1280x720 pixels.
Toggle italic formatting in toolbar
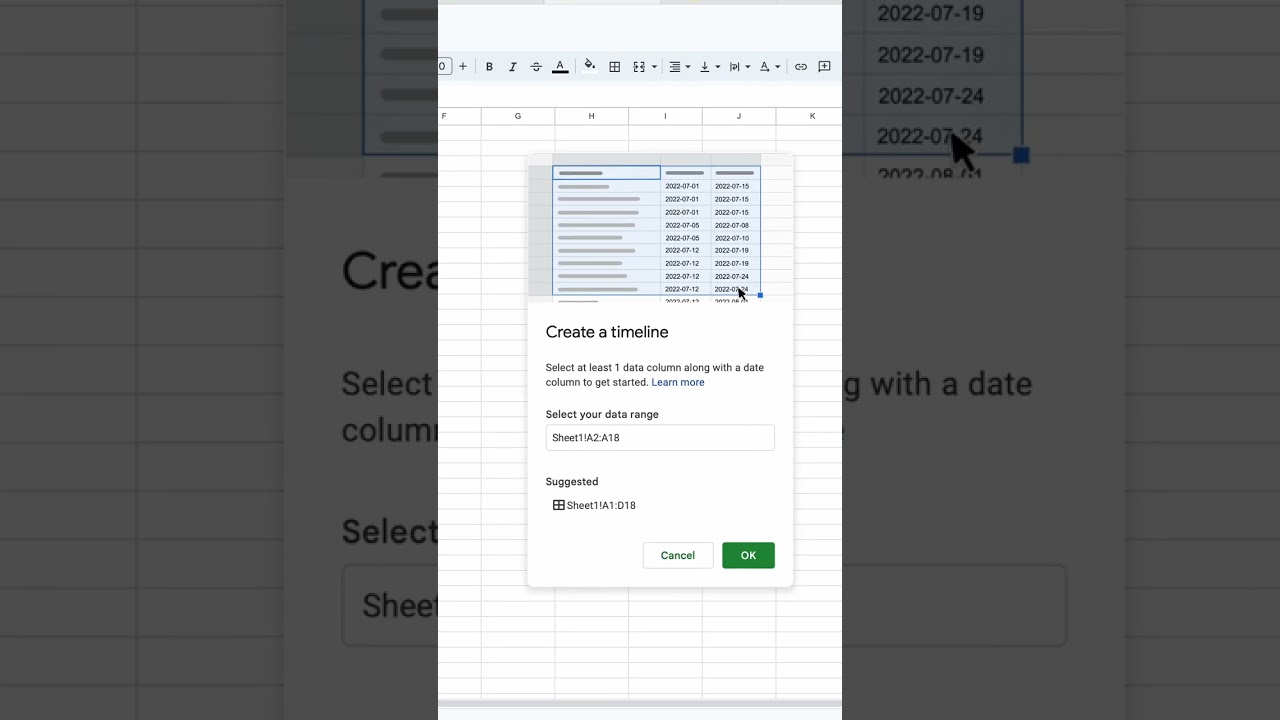click(x=513, y=67)
